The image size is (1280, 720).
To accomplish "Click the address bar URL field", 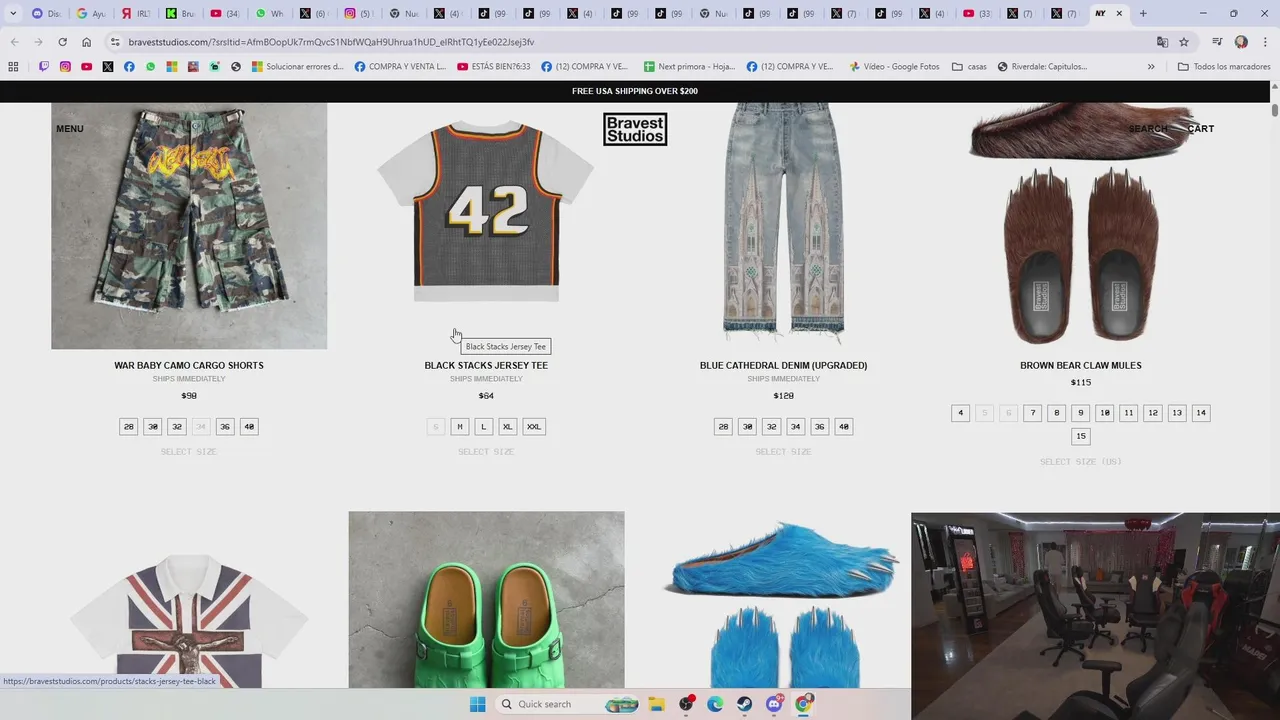I will [630, 42].
